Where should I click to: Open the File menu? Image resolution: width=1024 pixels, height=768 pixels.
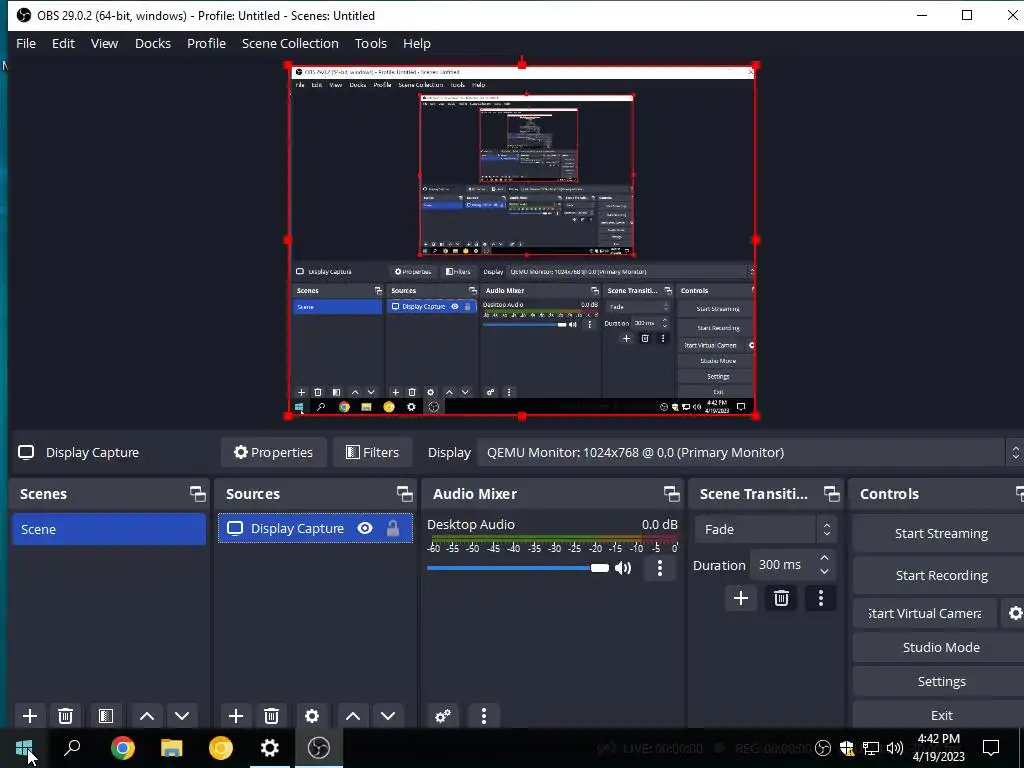[26, 43]
